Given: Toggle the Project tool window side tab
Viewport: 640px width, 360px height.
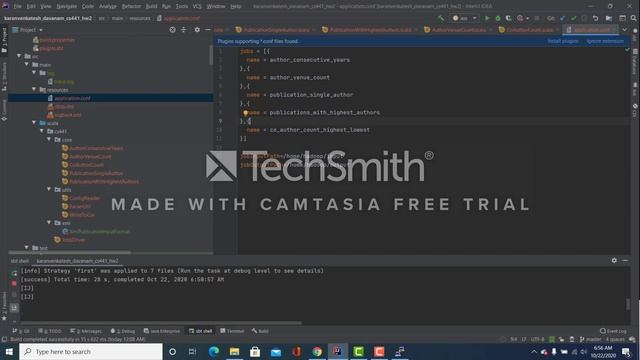Looking at the screenshot, I should coord(4,40).
